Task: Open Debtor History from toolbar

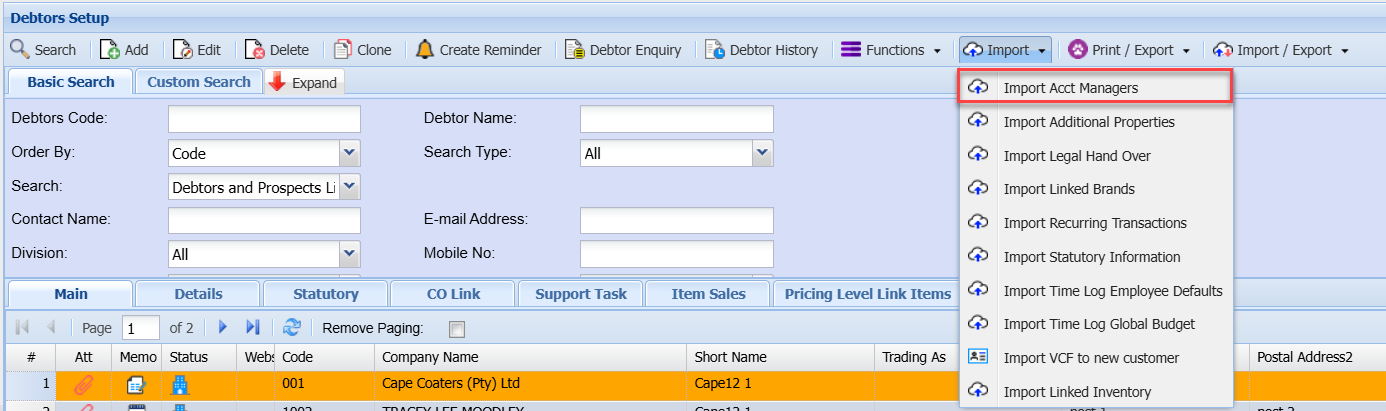Action: click(x=715, y=50)
